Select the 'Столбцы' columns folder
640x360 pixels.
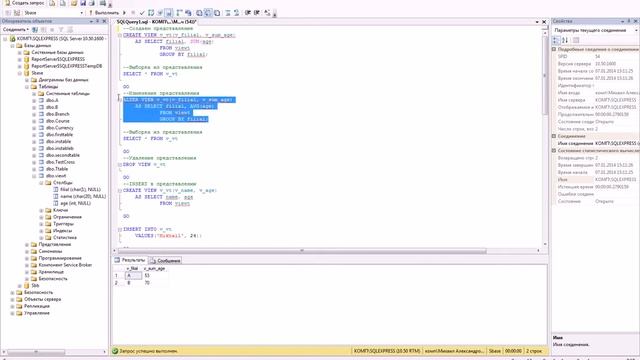(x=62, y=183)
